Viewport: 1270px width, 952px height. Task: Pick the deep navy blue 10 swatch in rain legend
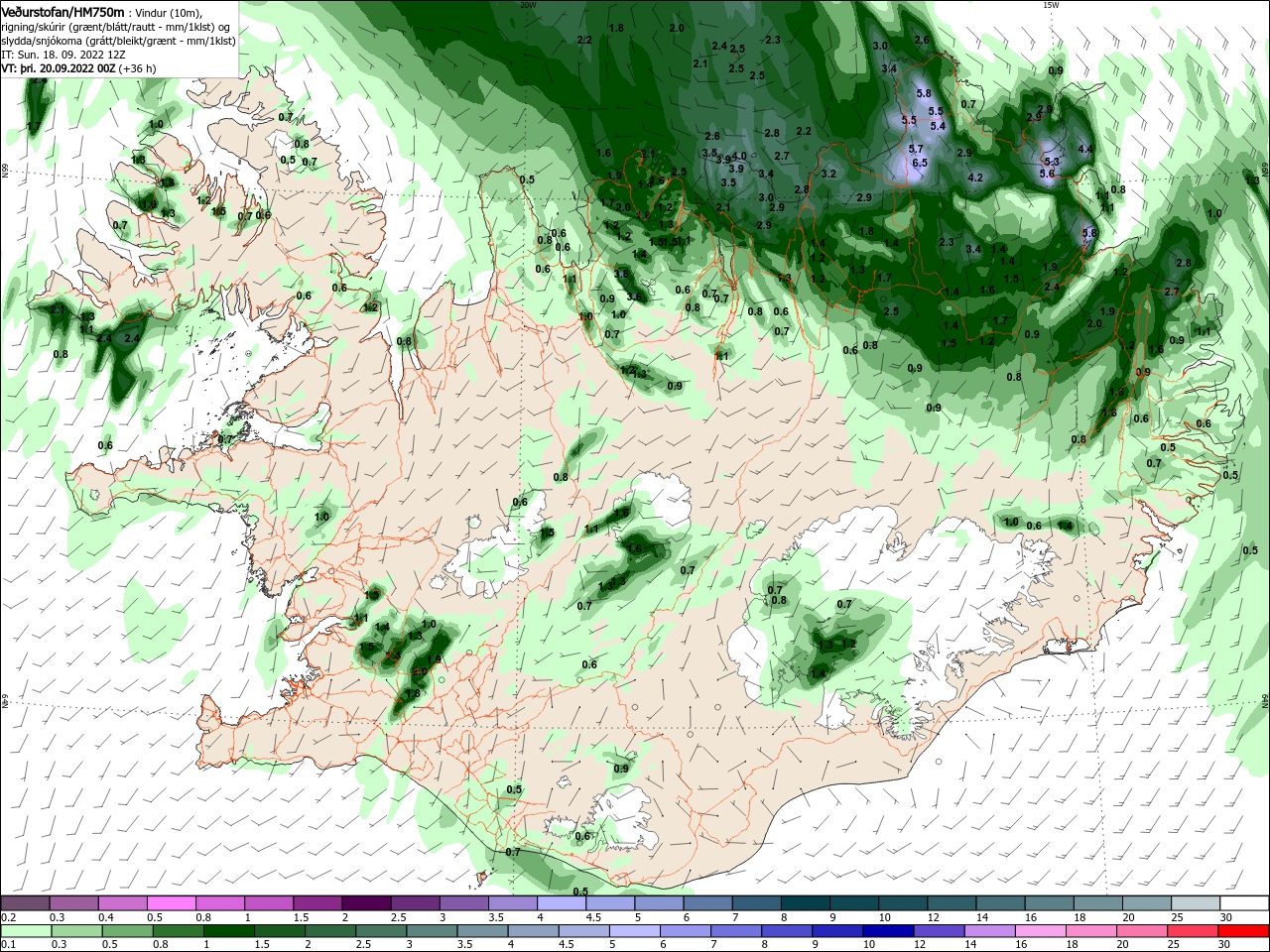[889, 931]
